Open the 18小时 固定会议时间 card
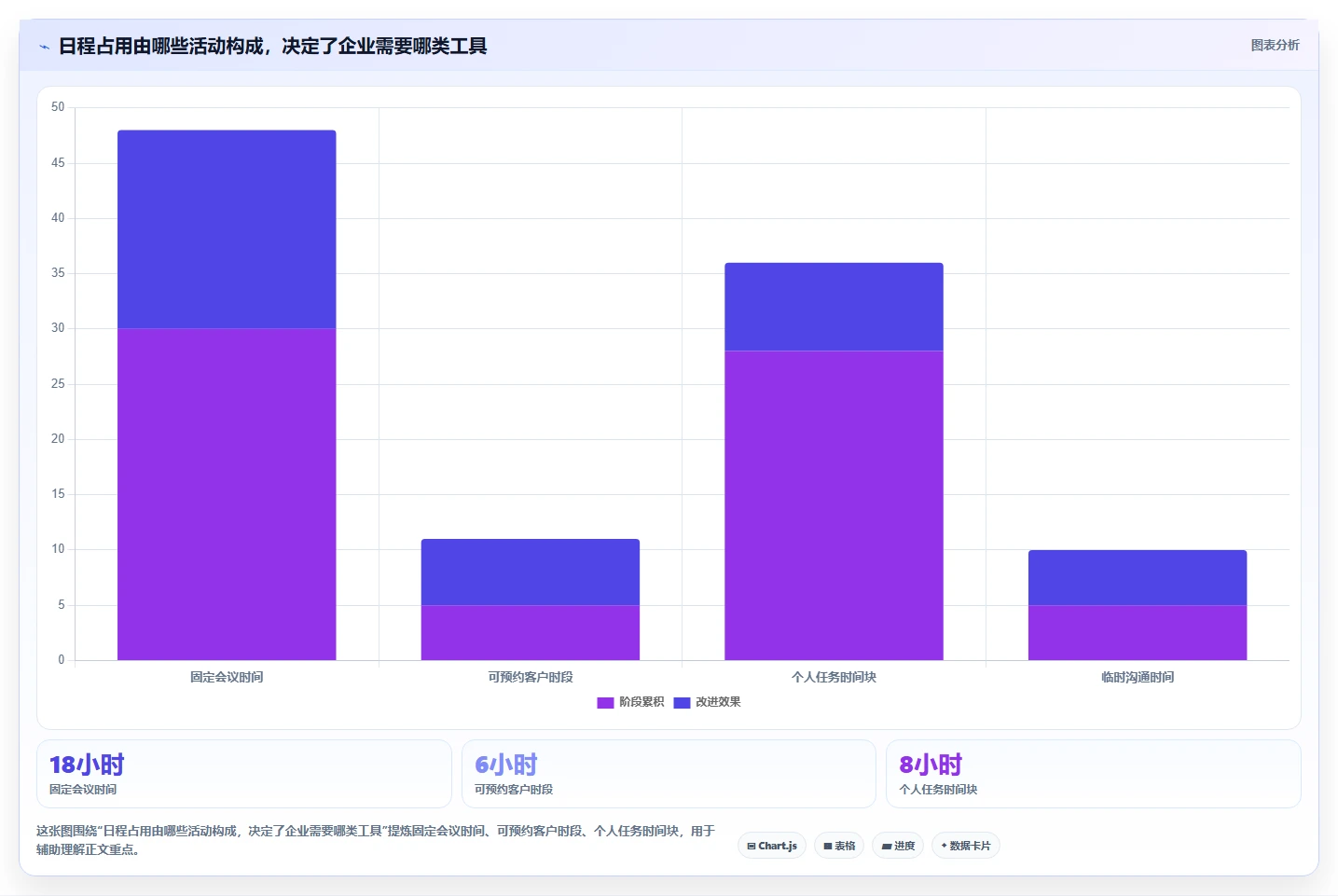The width and height of the screenshot is (1338, 896). 244,774
